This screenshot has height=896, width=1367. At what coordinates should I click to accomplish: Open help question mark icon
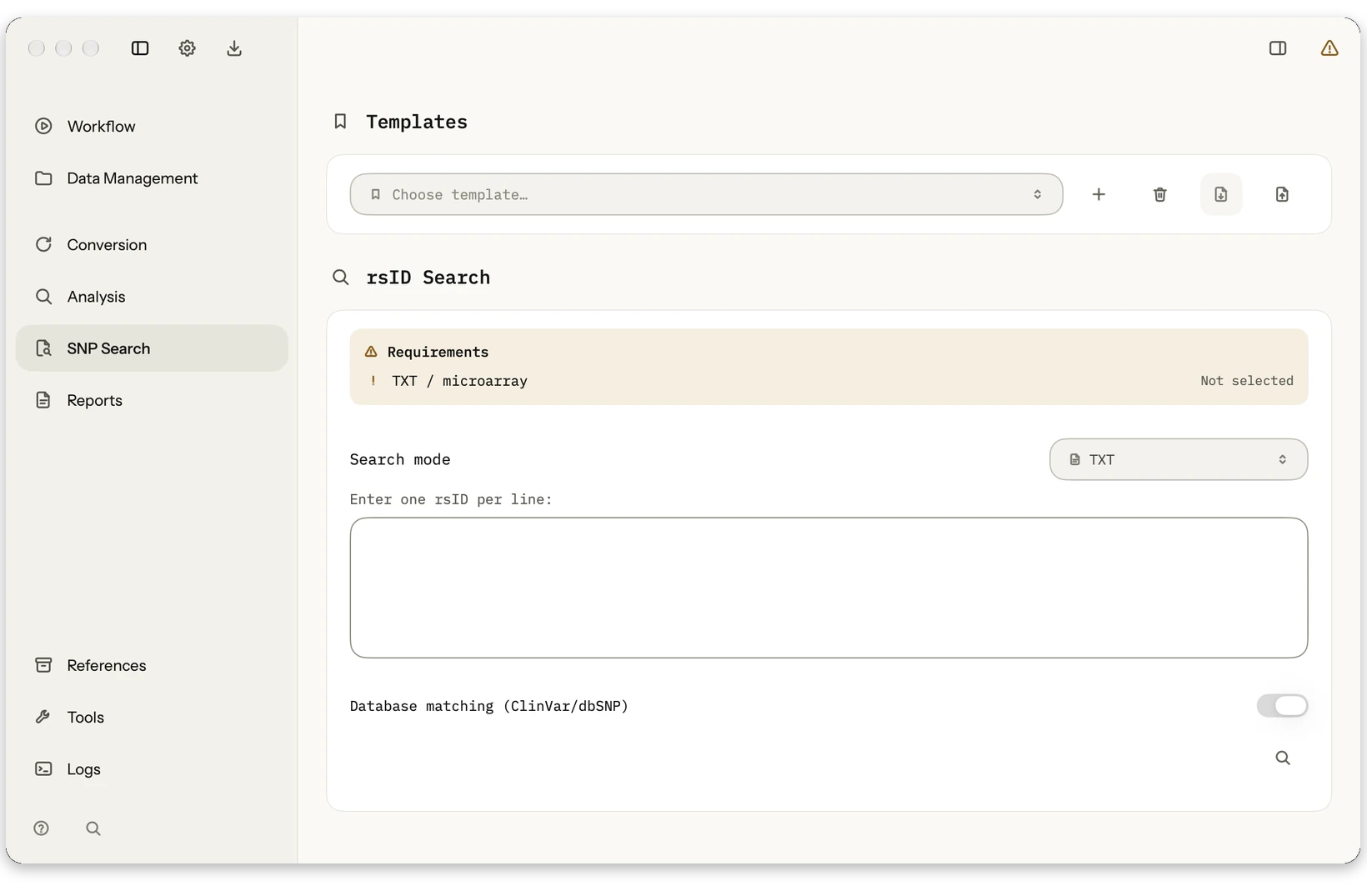42,828
